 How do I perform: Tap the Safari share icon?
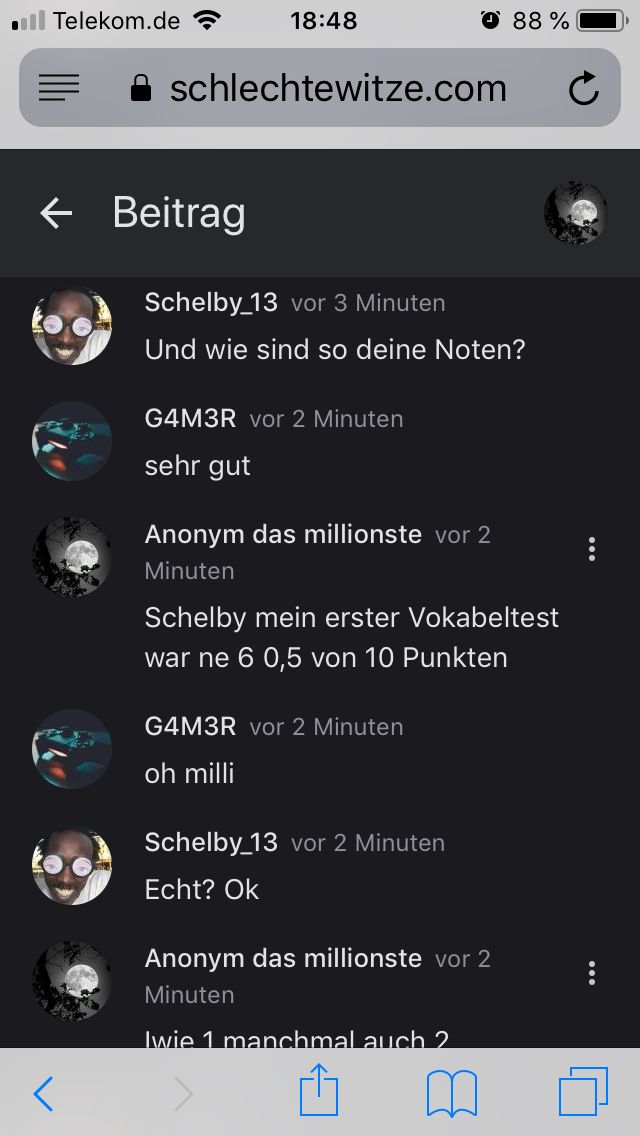319,1090
